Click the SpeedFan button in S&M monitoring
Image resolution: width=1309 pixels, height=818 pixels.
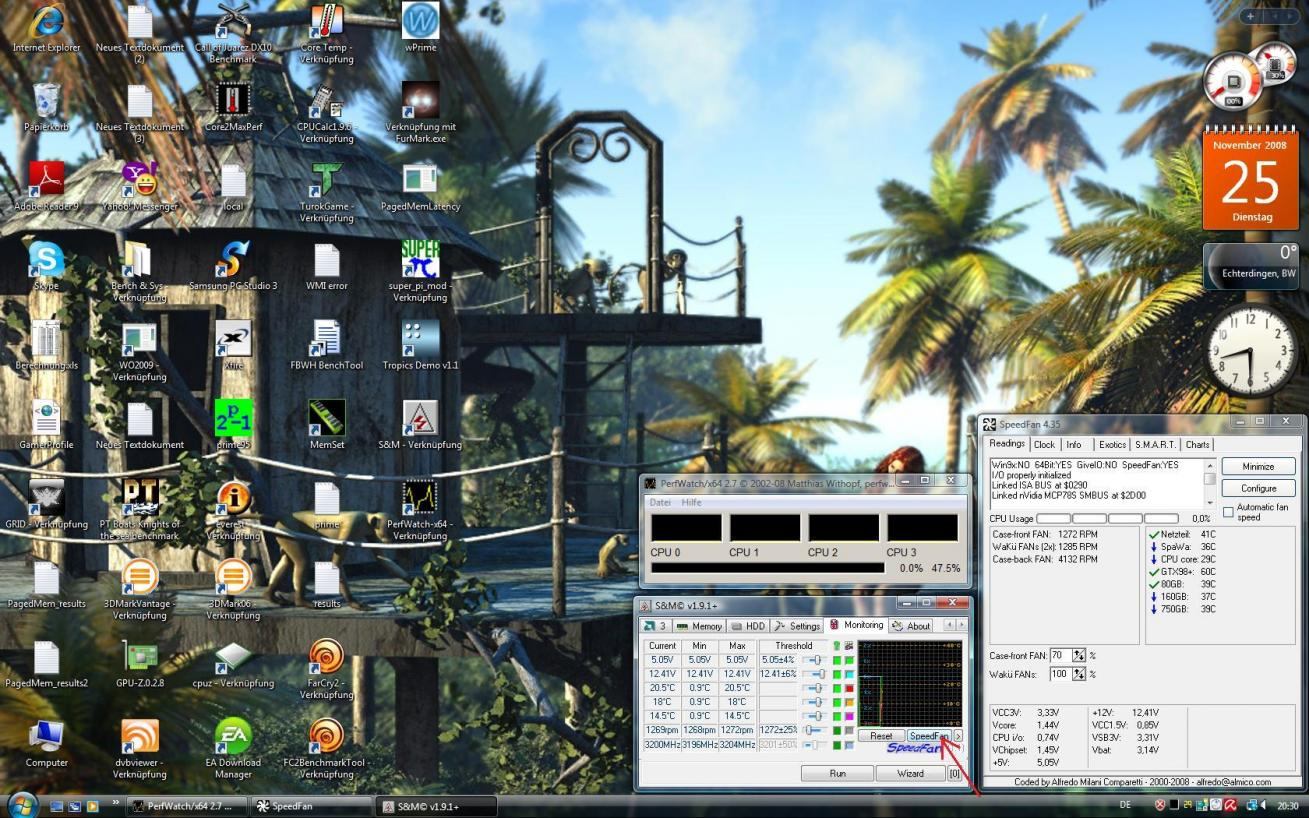pos(928,736)
